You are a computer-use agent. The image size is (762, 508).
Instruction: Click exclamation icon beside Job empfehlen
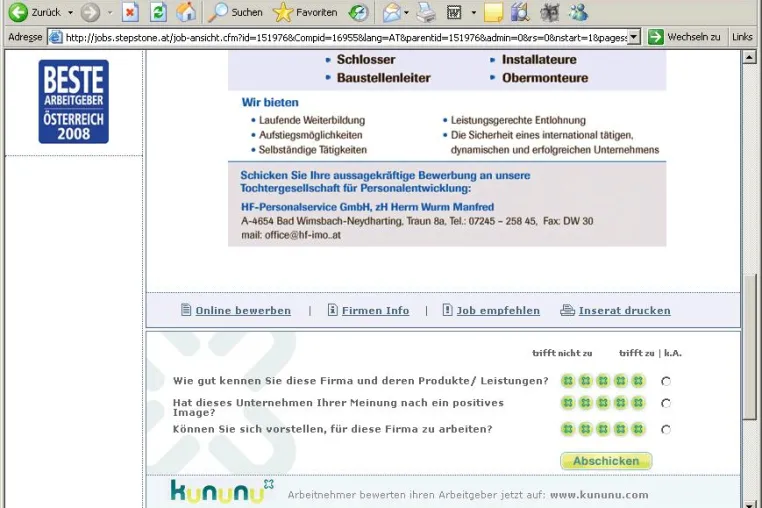pos(447,310)
